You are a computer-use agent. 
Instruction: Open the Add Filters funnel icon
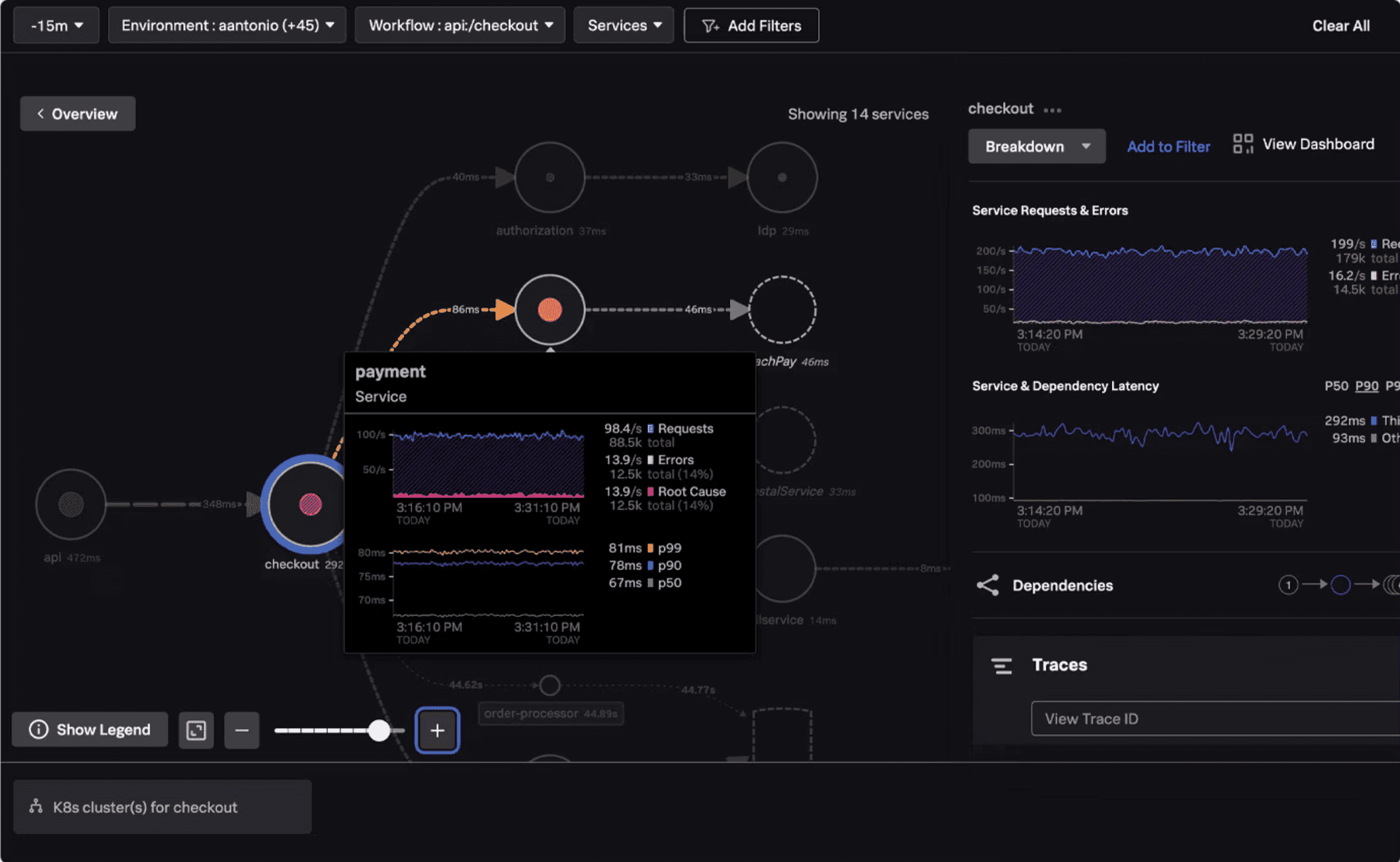pyautogui.click(x=711, y=25)
